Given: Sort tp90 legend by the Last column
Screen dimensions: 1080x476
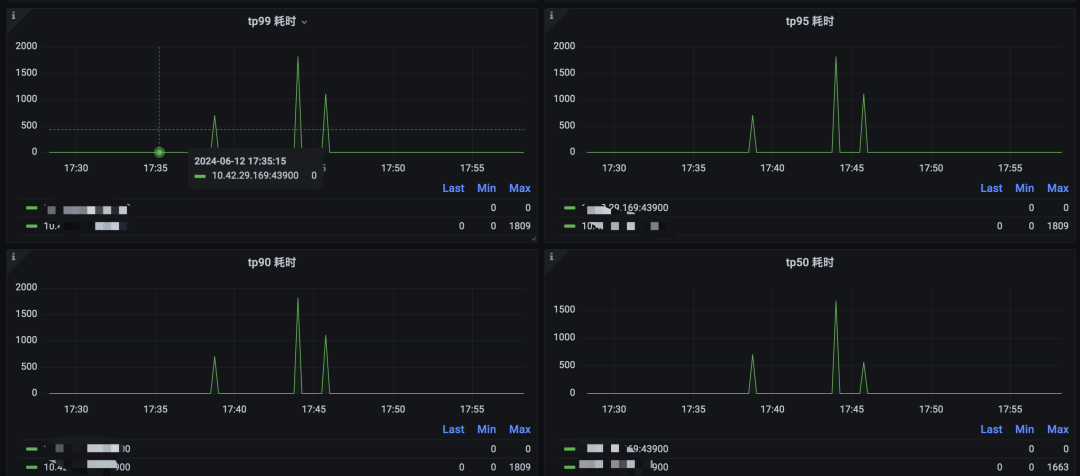Looking at the screenshot, I should click(453, 429).
